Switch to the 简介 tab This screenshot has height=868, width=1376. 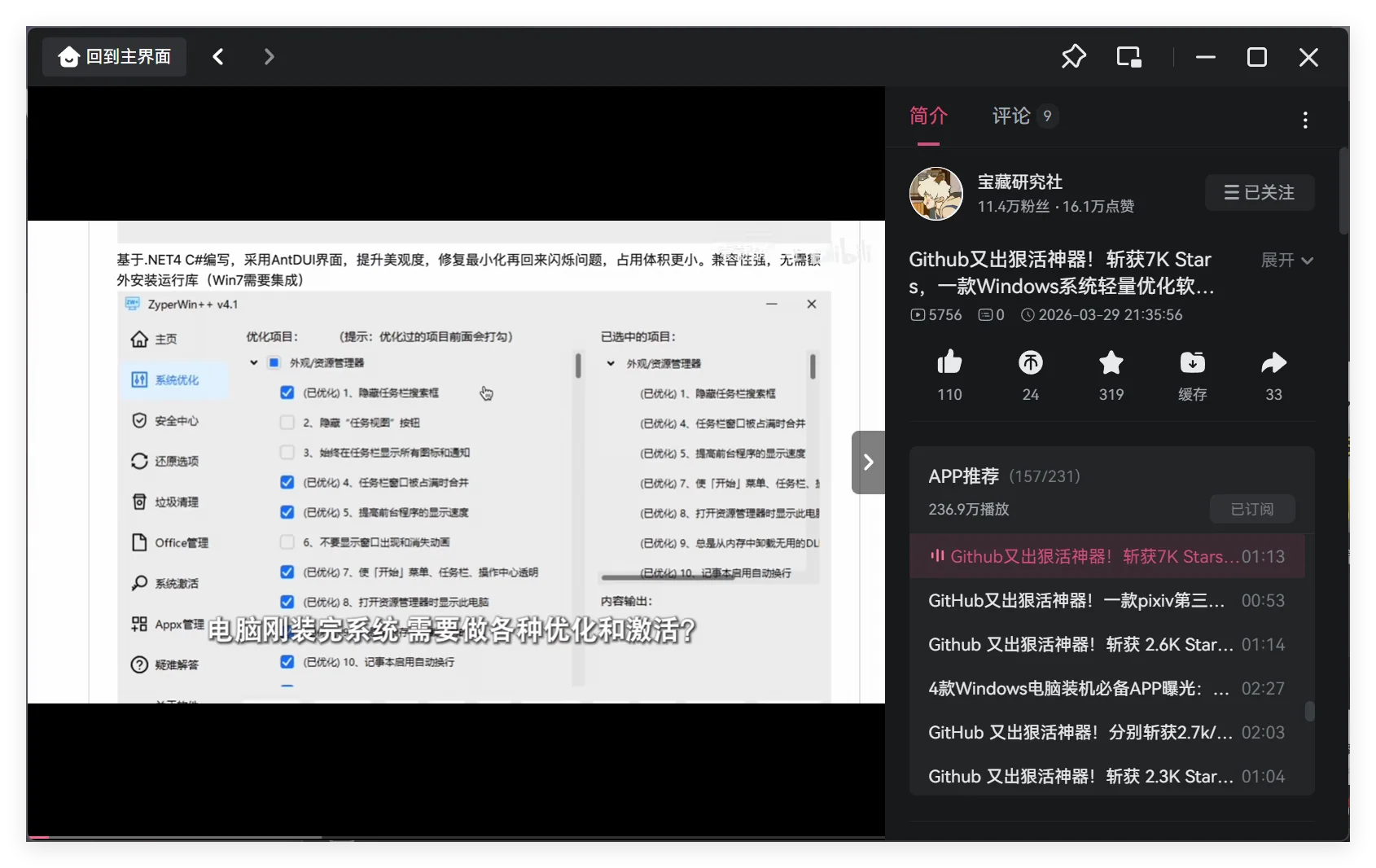(928, 116)
